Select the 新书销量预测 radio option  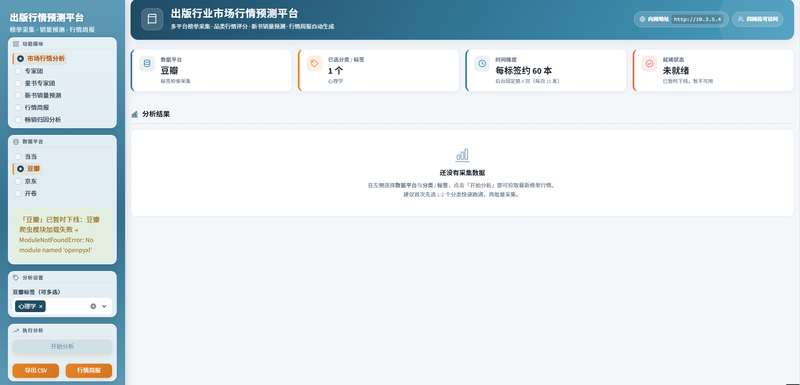click(38, 95)
